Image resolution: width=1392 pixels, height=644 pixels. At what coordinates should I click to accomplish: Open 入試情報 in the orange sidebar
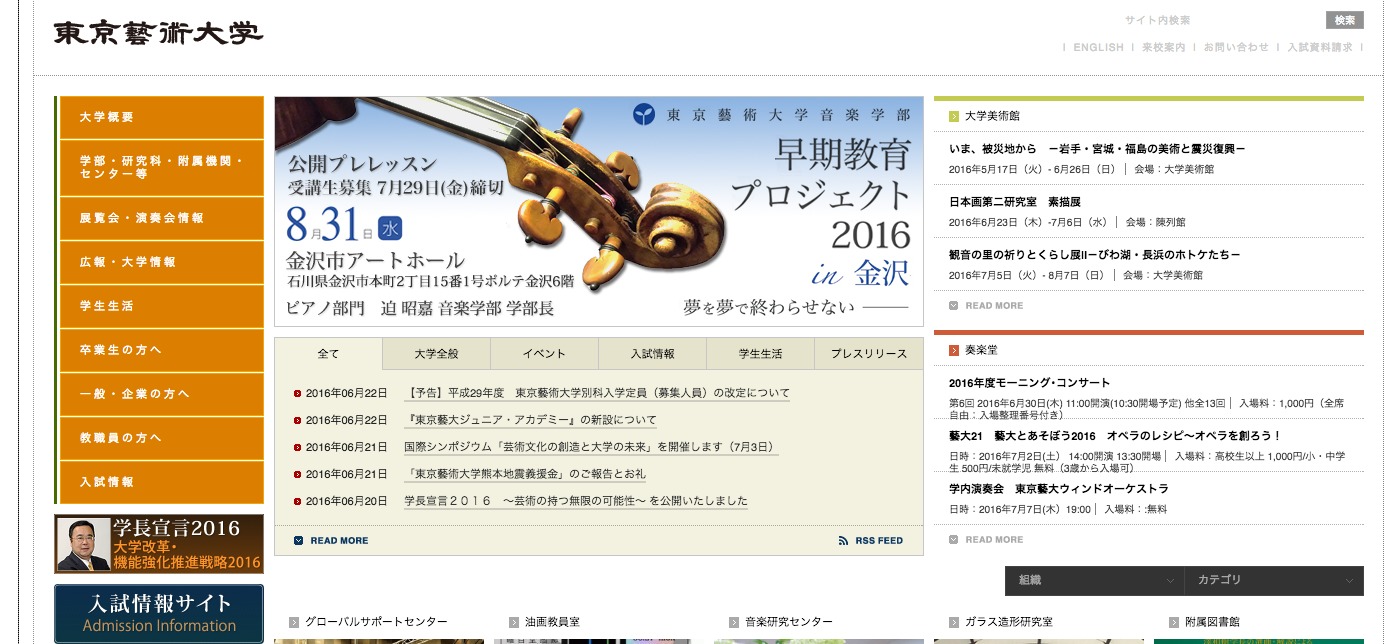[161, 482]
